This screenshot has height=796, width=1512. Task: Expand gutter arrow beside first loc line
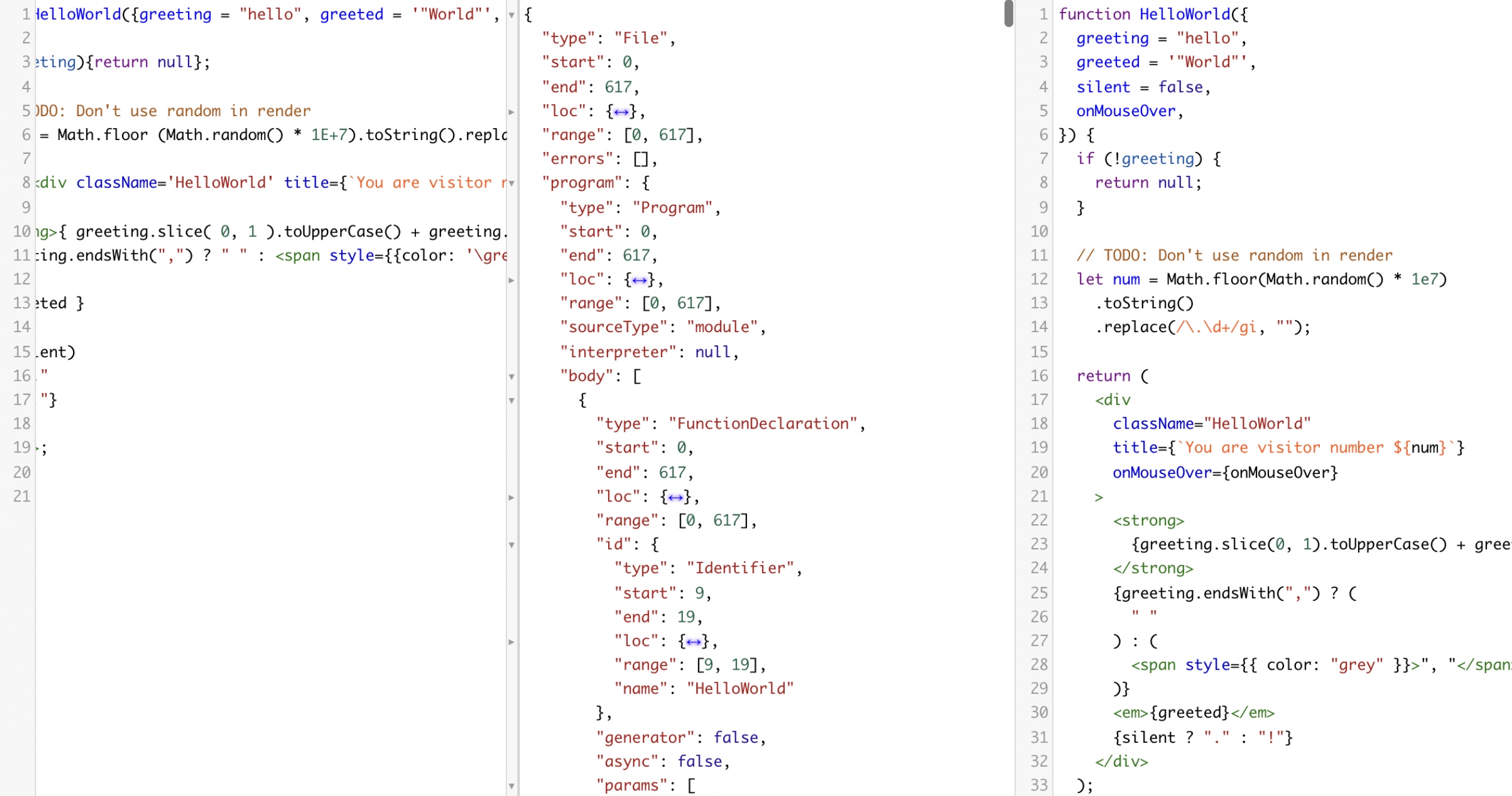pyautogui.click(x=511, y=112)
